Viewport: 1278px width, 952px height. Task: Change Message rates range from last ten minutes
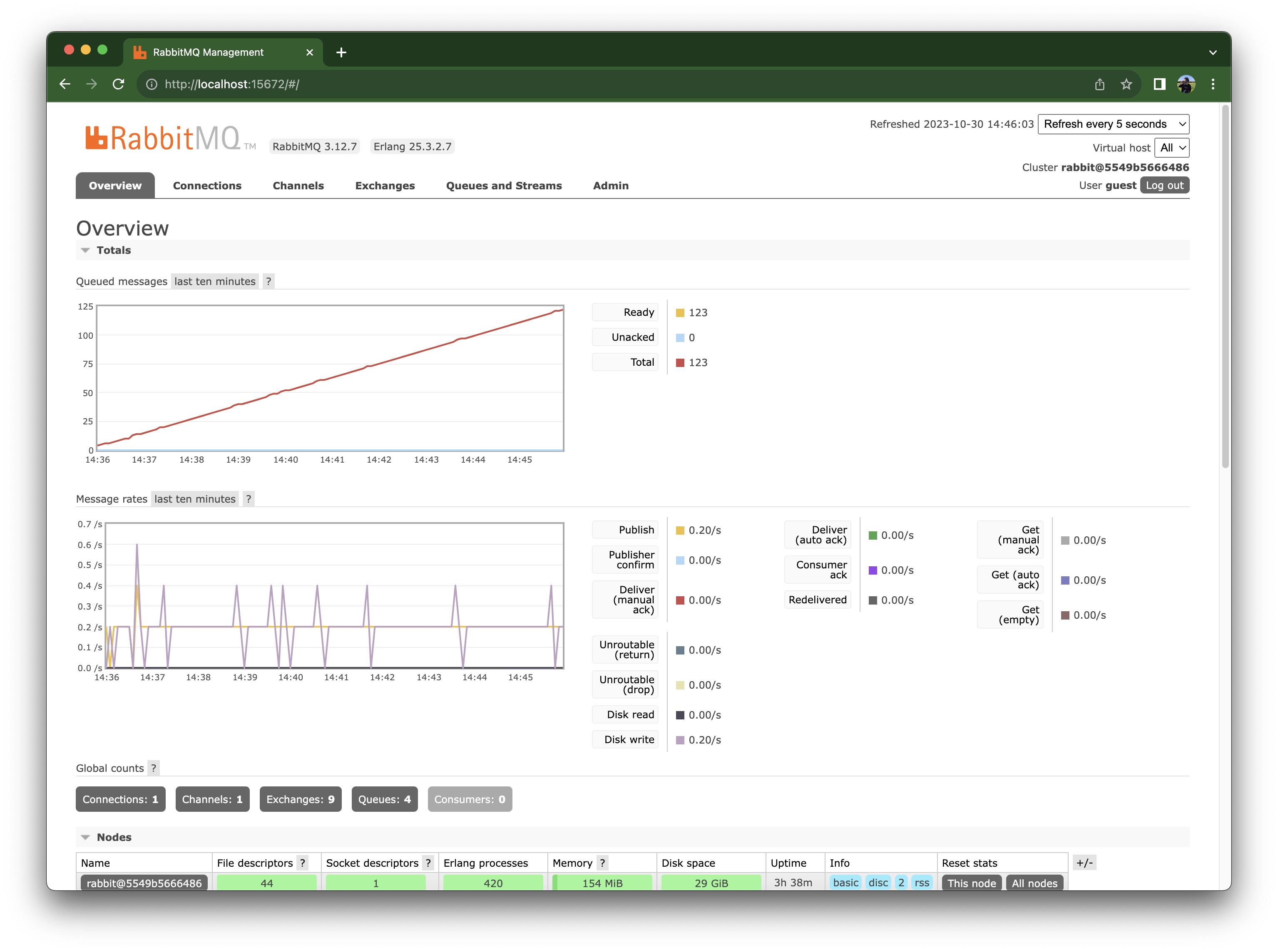(195, 499)
